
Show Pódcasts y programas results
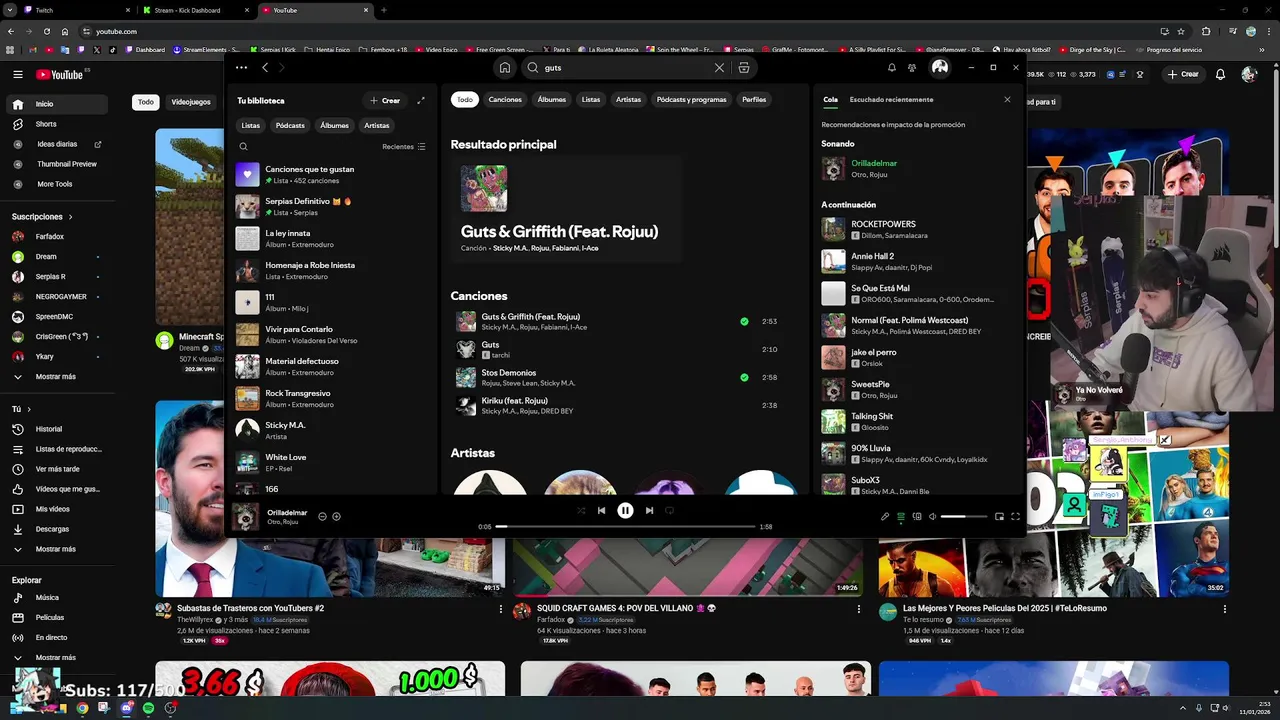point(692,100)
